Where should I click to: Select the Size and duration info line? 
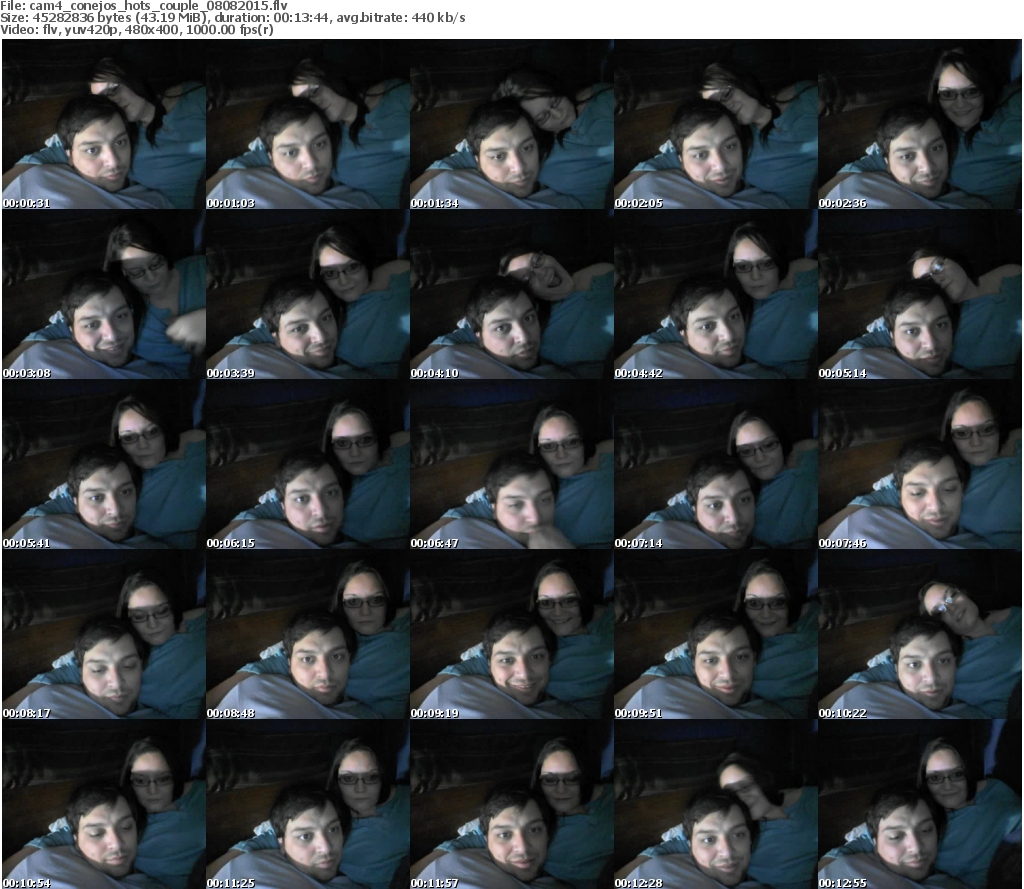(x=233, y=18)
